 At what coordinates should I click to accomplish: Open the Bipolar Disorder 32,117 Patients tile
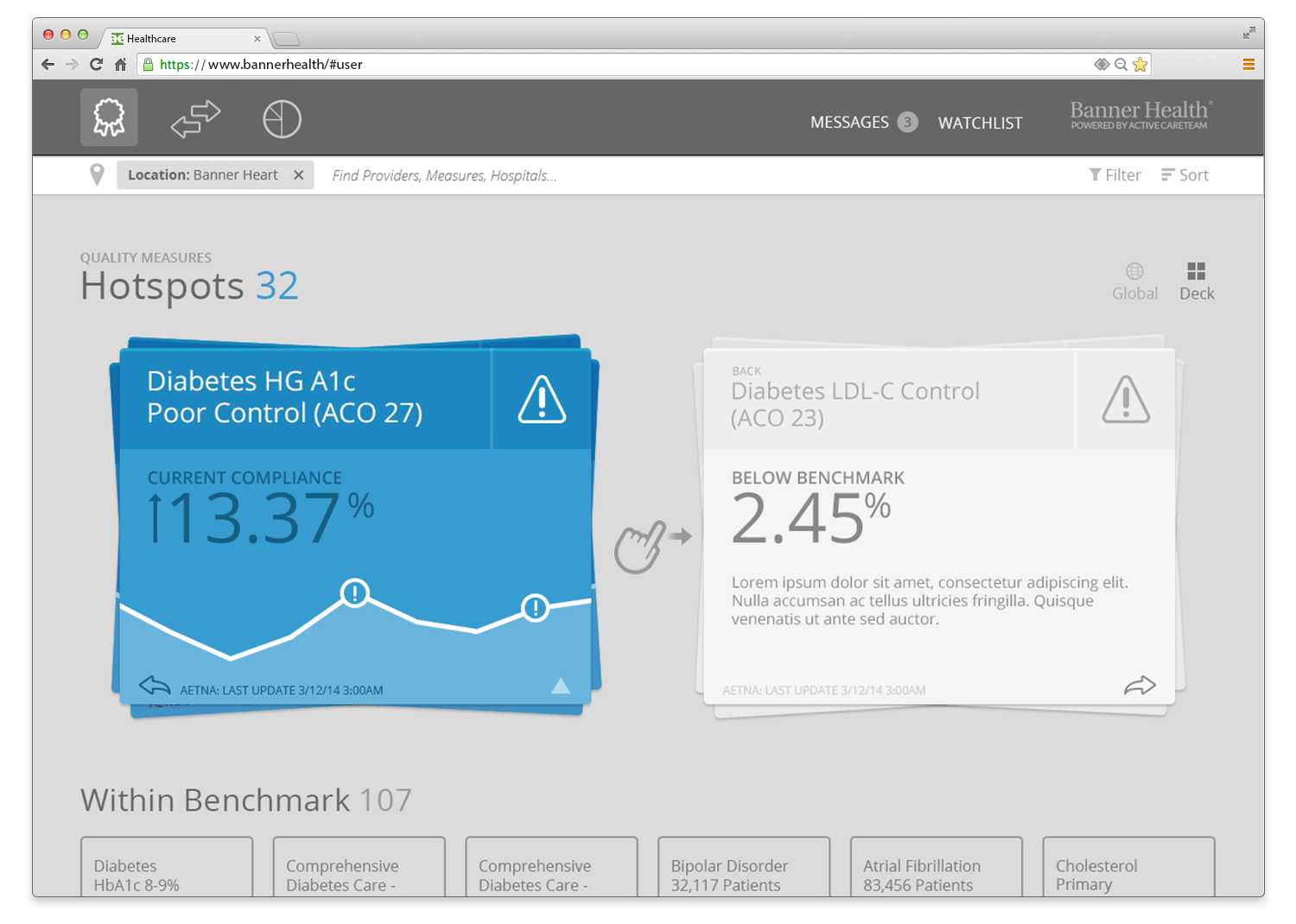[744, 867]
